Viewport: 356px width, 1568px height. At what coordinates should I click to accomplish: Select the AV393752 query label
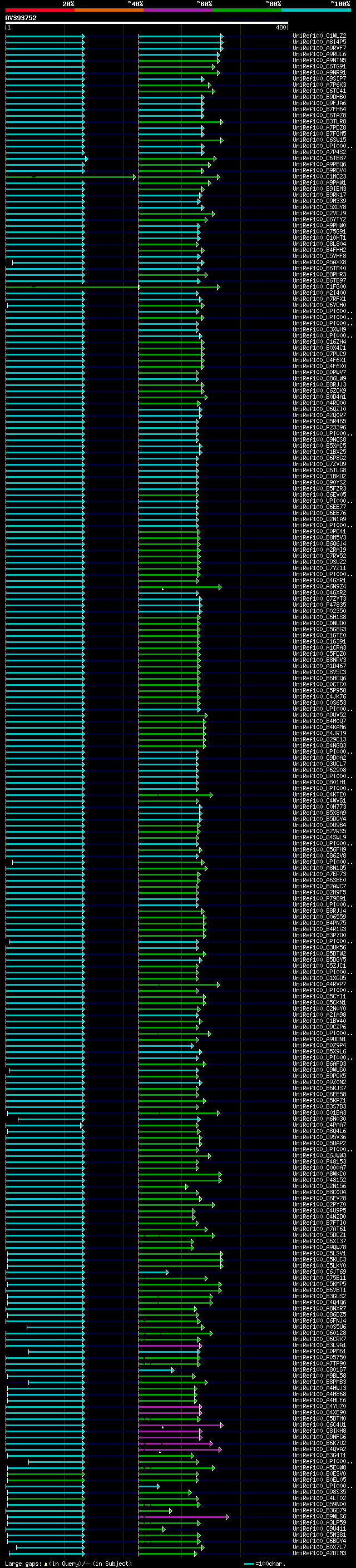coord(21,18)
